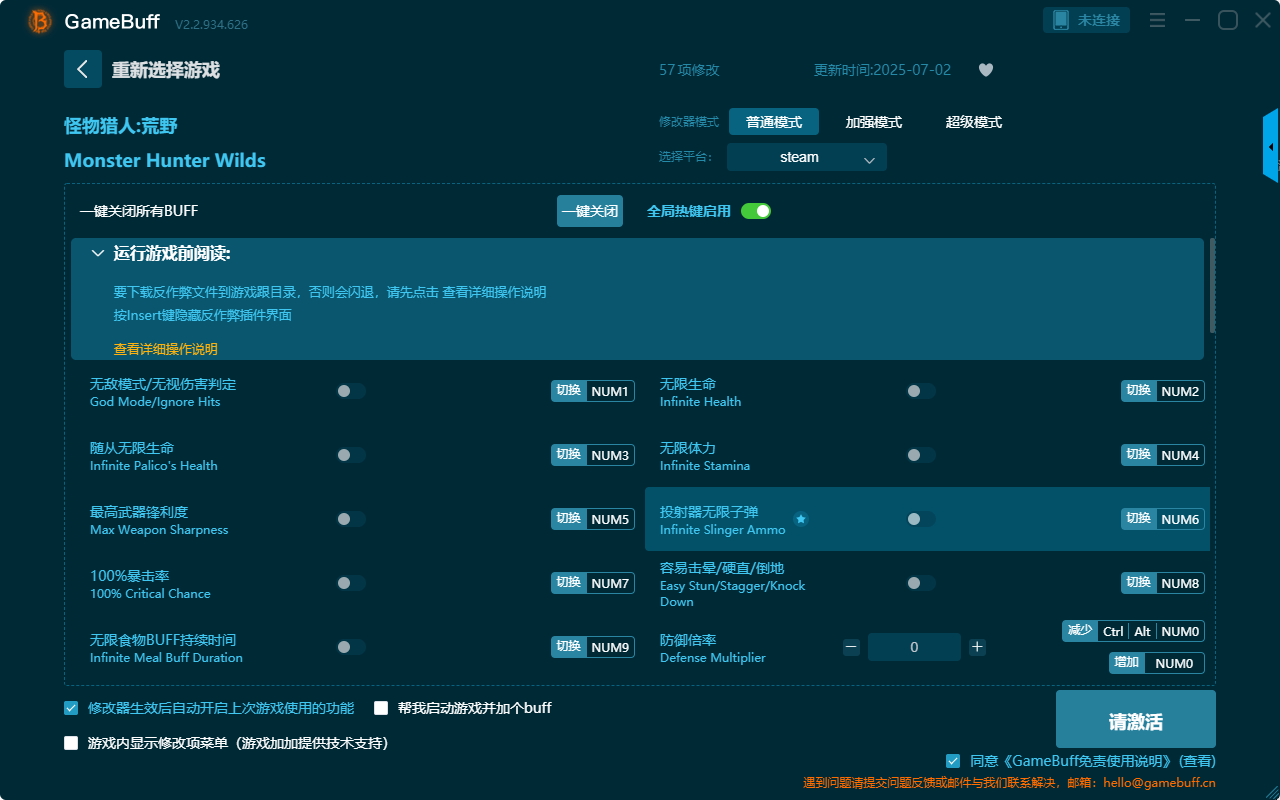Click the GameBuff logo icon
The width and height of the screenshot is (1280, 800).
(38, 20)
